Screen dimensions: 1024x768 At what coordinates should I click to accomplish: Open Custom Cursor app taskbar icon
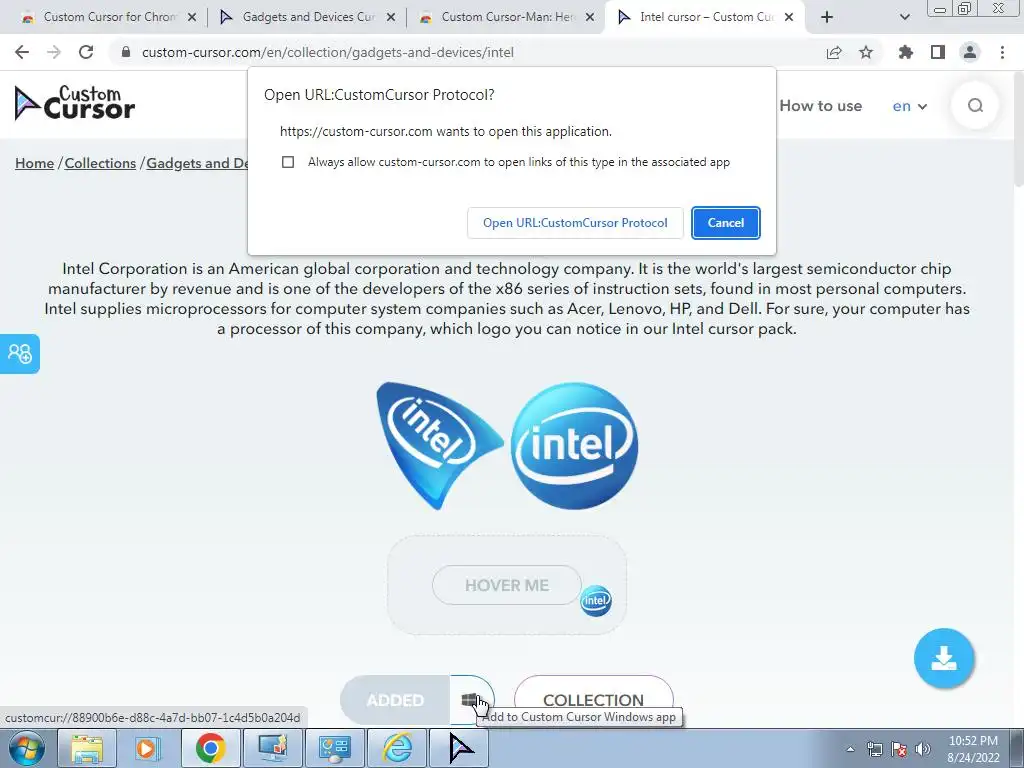point(460,748)
